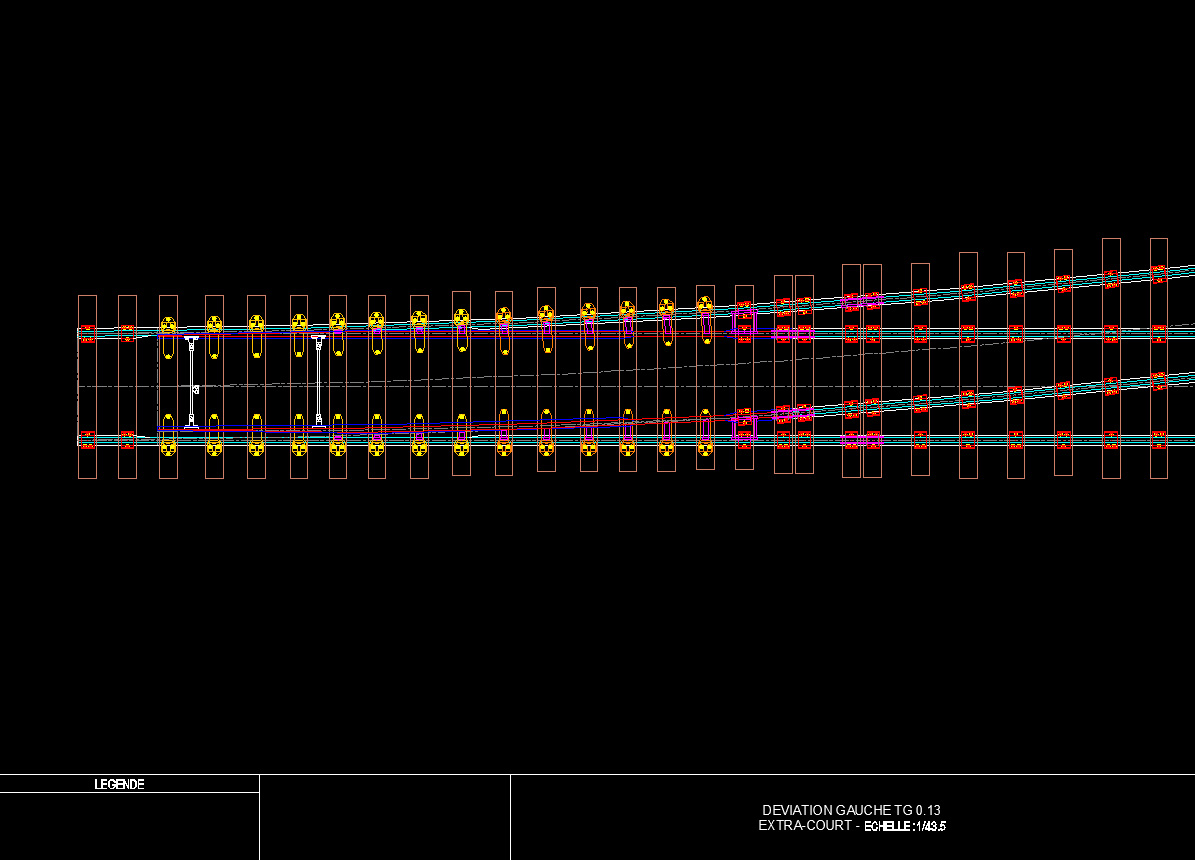Click the empty middle cell of title block
Image resolution: width=1195 pixels, height=860 pixels.
point(385,817)
